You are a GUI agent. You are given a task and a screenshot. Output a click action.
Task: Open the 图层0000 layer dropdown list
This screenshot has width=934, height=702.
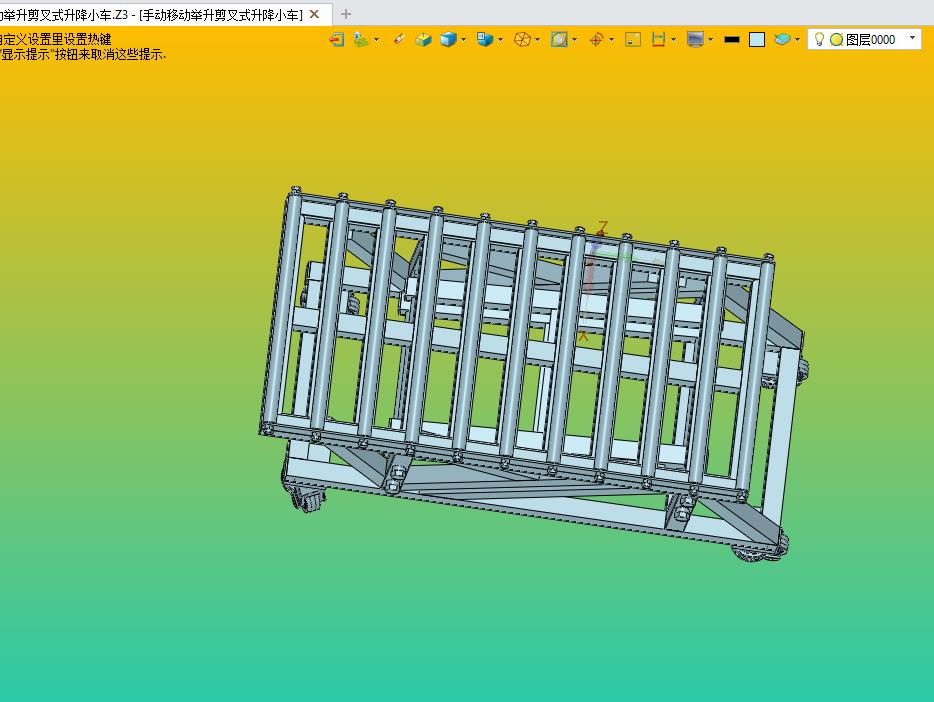[912, 38]
